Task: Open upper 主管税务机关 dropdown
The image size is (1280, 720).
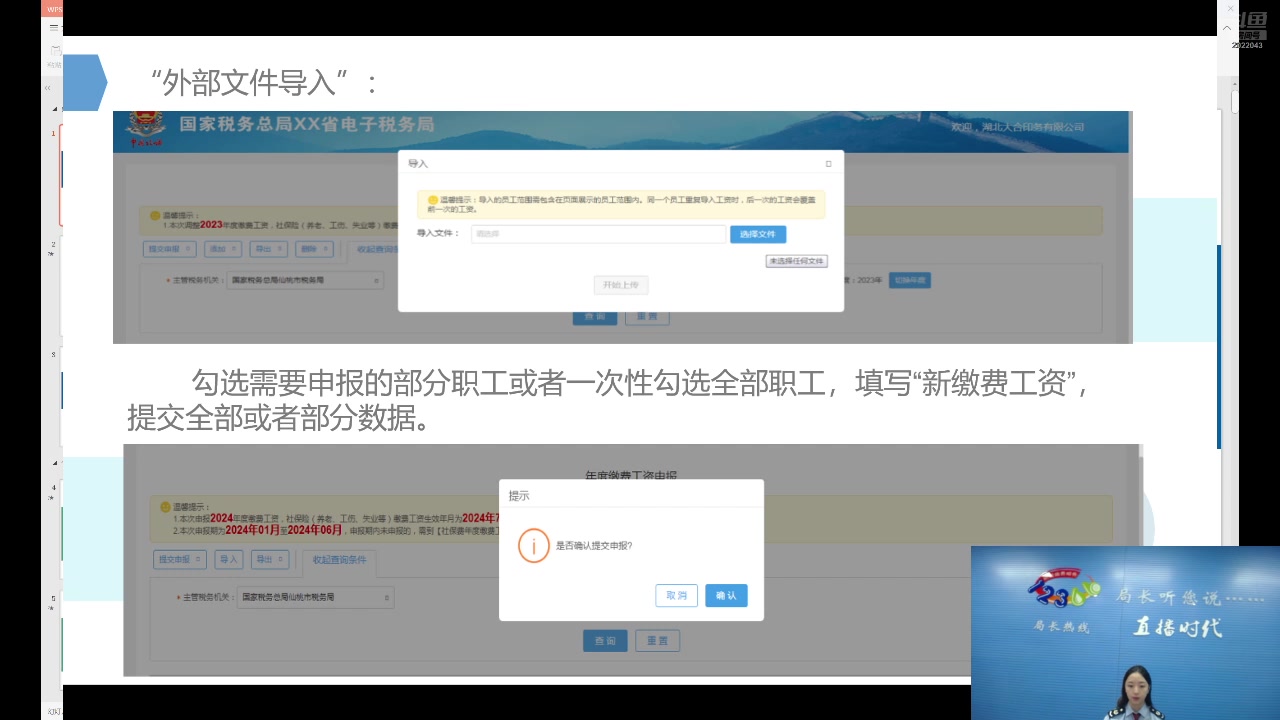Action: (x=305, y=281)
